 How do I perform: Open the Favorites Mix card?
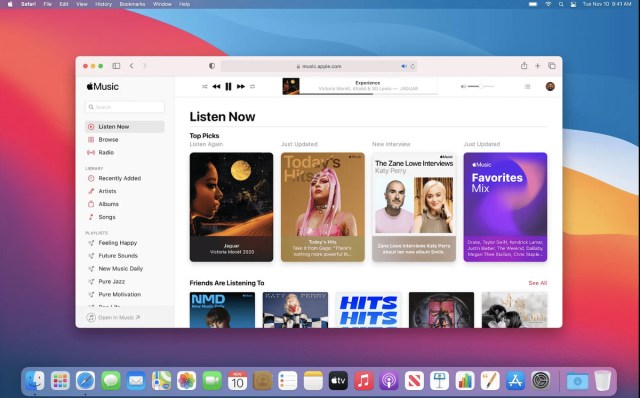point(505,207)
